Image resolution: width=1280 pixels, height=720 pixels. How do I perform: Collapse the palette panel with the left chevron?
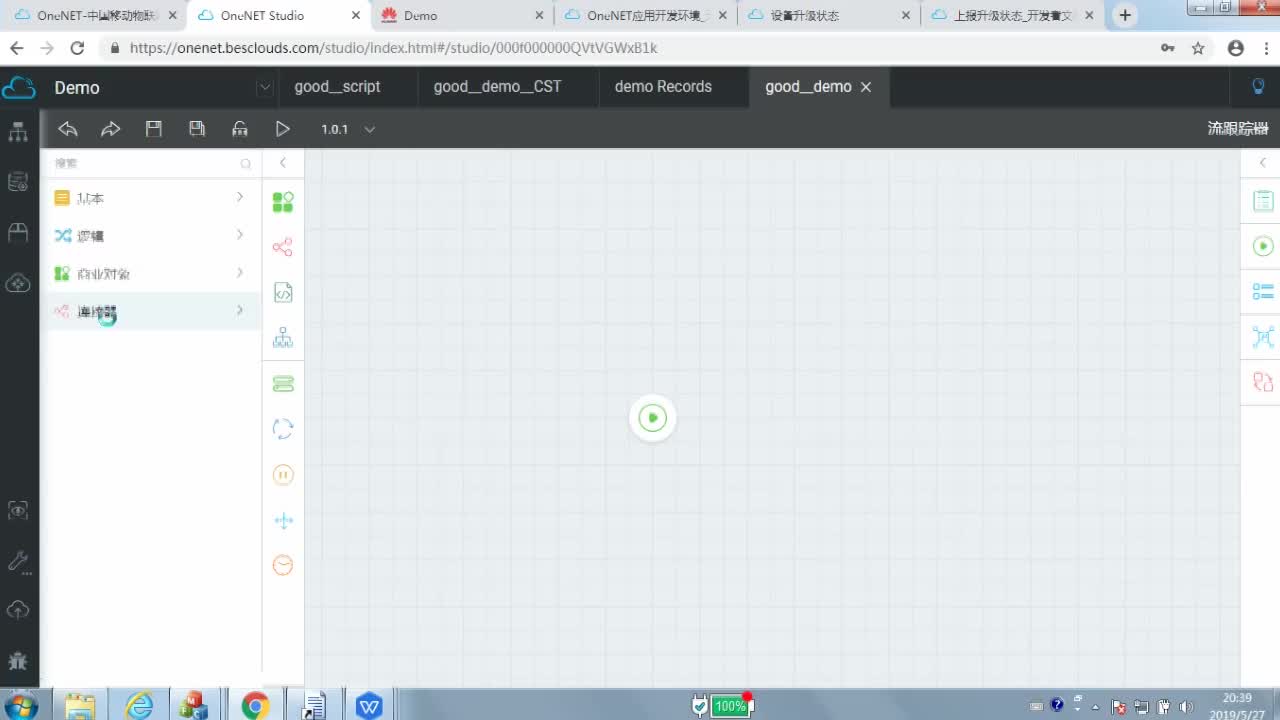tap(283, 163)
